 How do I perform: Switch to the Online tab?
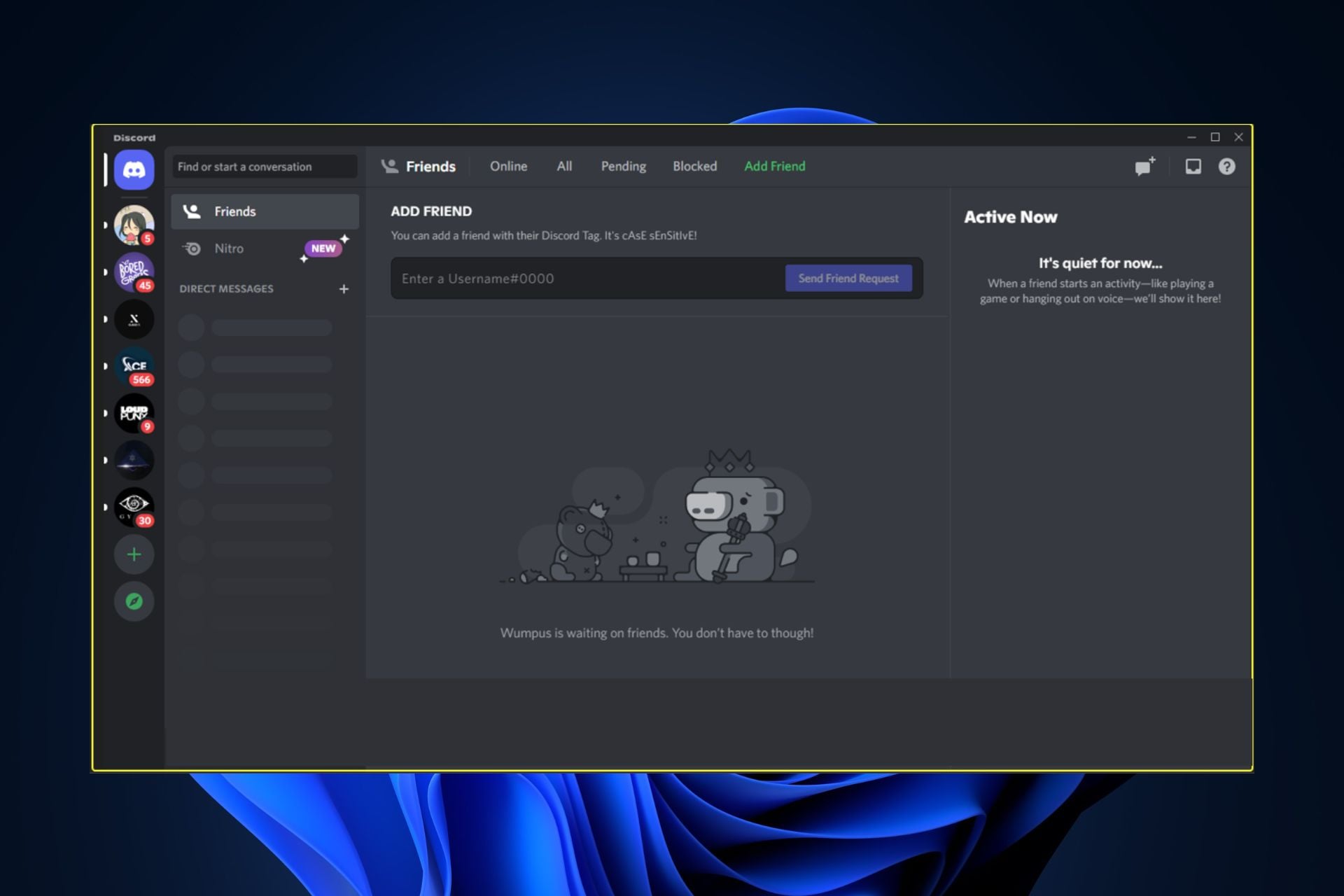tap(508, 167)
